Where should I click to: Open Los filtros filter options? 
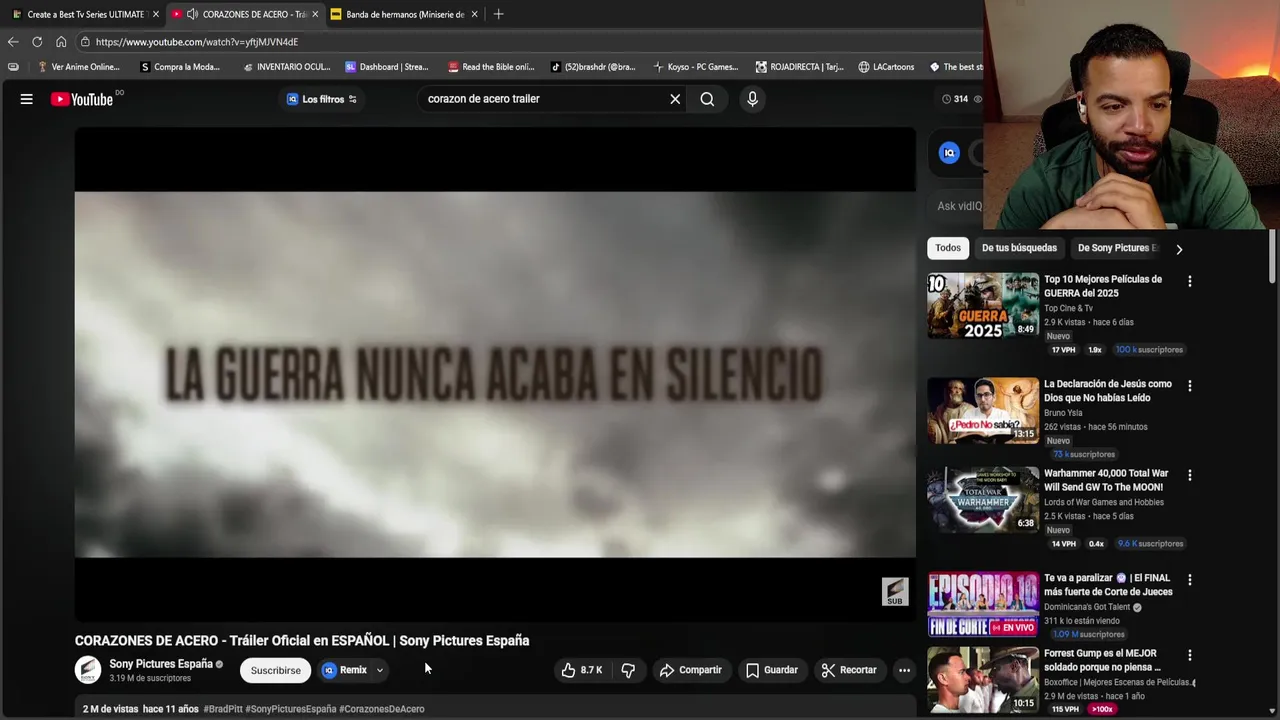point(322,99)
